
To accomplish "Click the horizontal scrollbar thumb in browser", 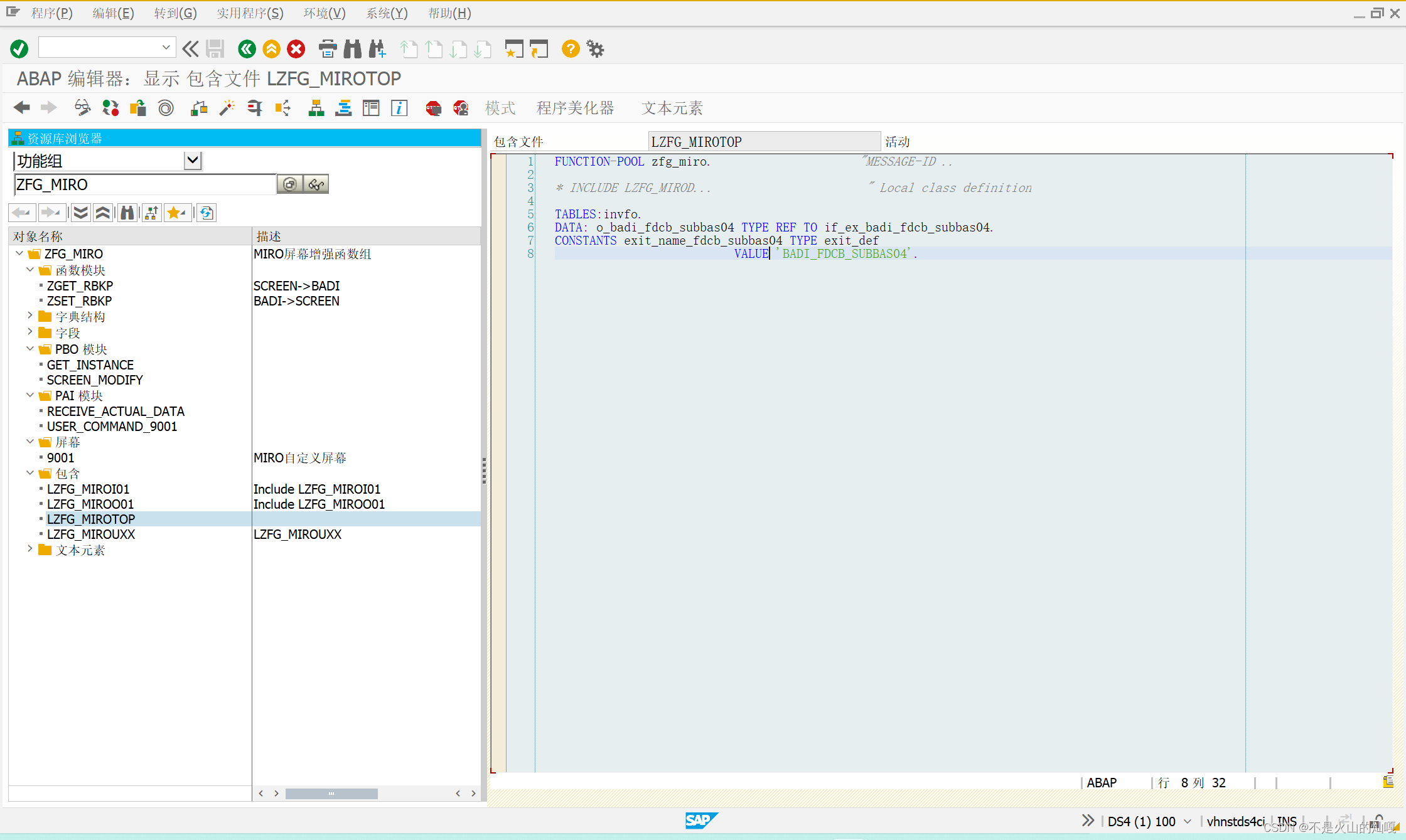I will coord(331,794).
